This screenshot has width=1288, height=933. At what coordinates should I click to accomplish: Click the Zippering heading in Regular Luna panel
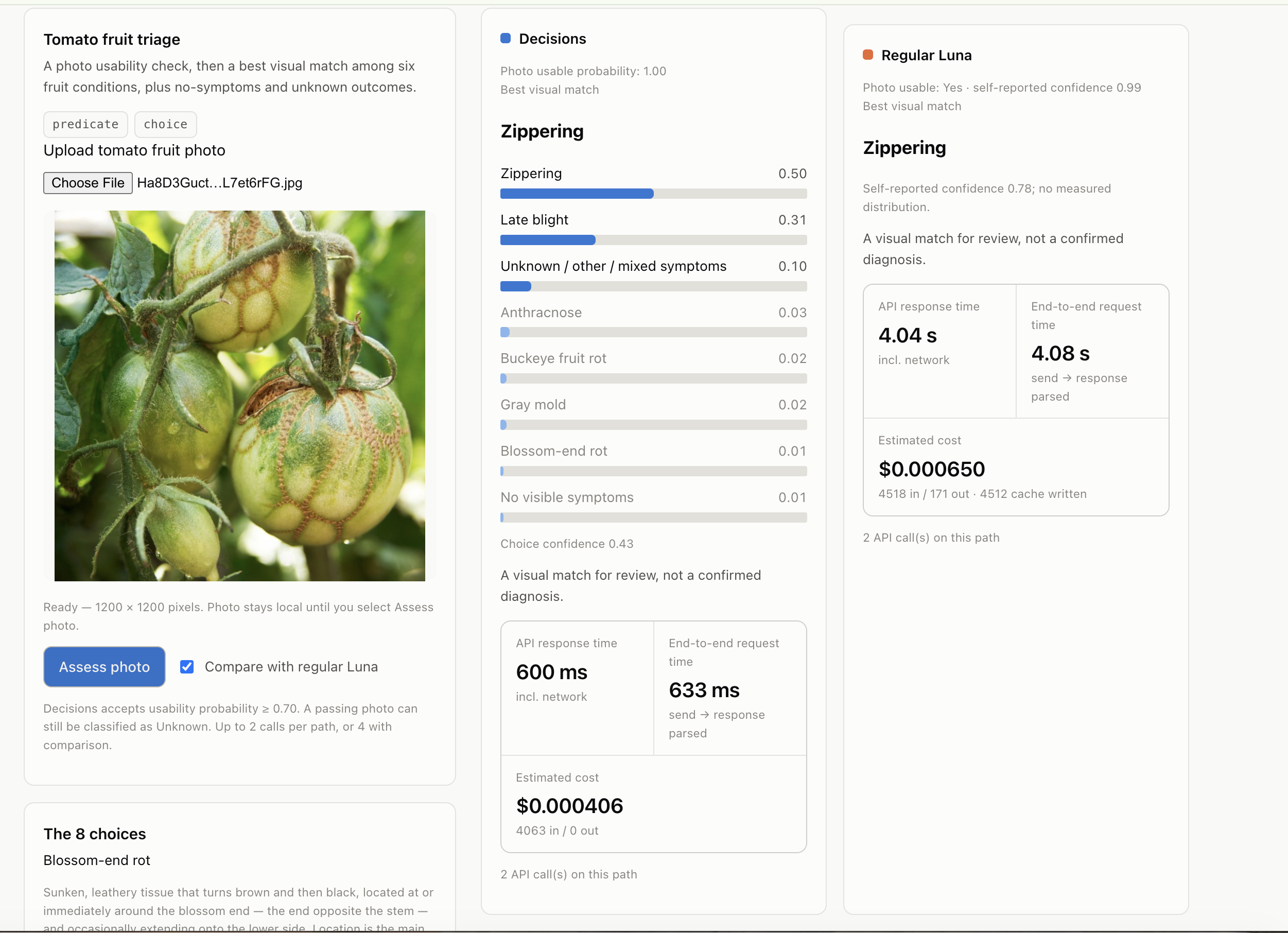[x=904, y=148]
